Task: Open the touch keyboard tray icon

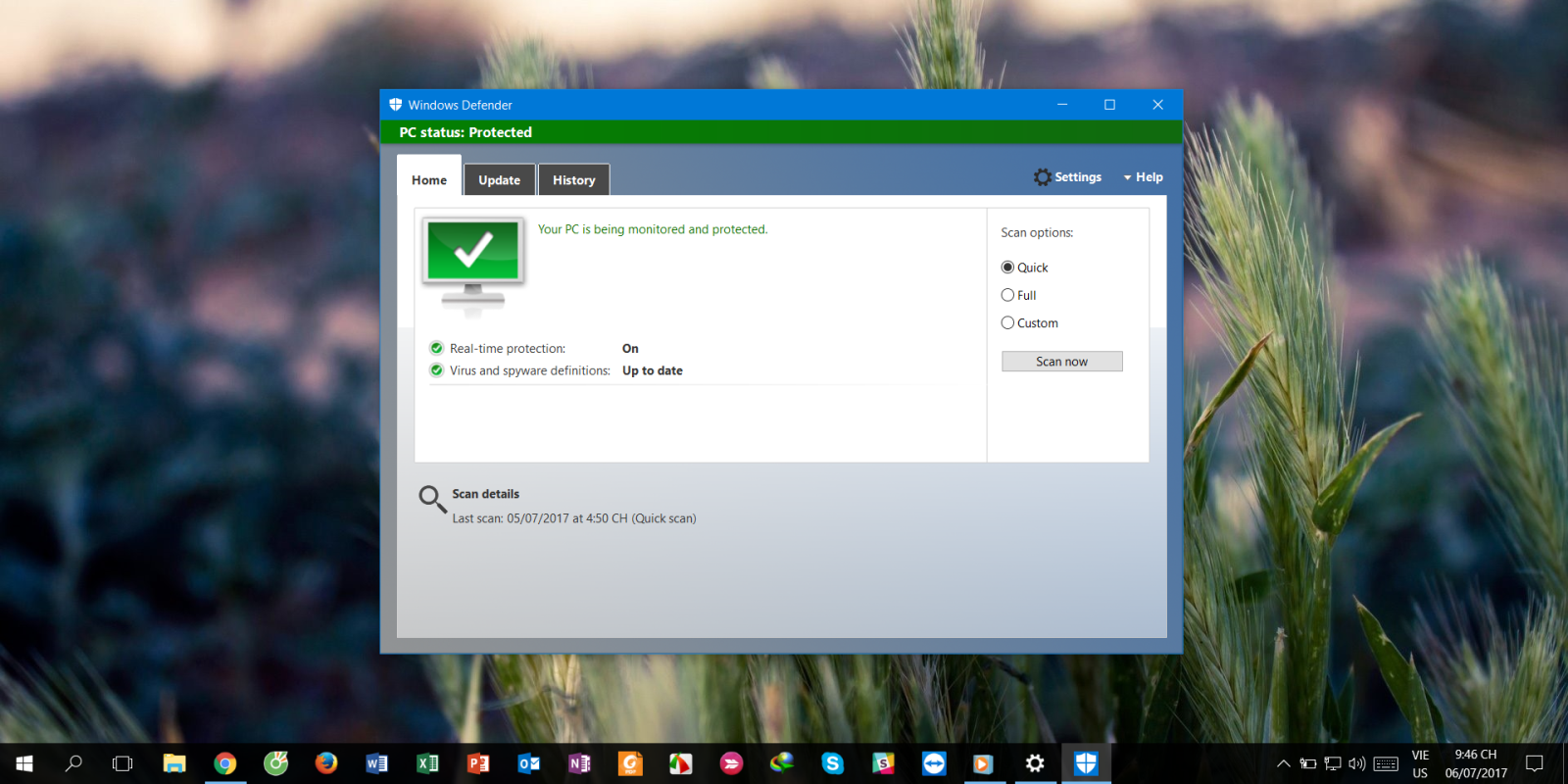Action: click(x=1386, y=763)
